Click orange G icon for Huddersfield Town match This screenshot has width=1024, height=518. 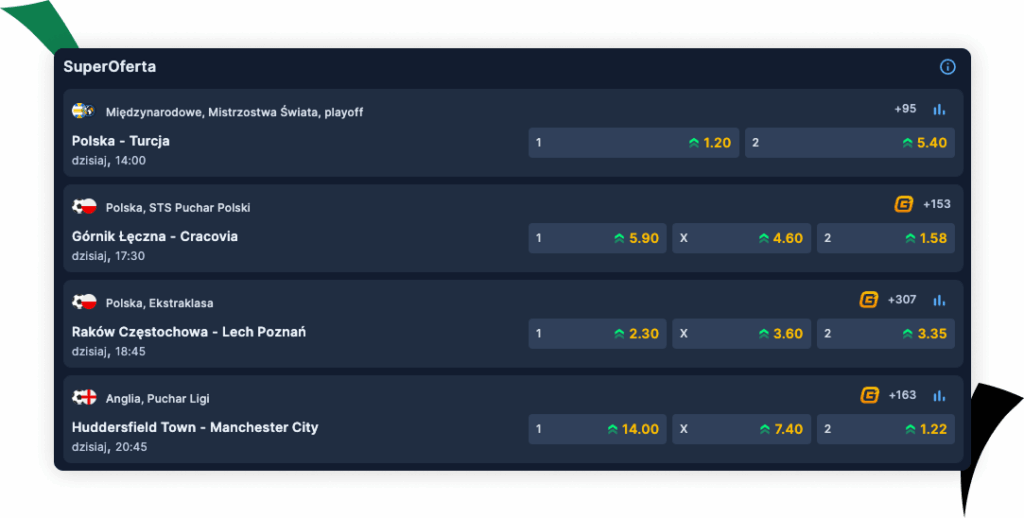point(869,395)
